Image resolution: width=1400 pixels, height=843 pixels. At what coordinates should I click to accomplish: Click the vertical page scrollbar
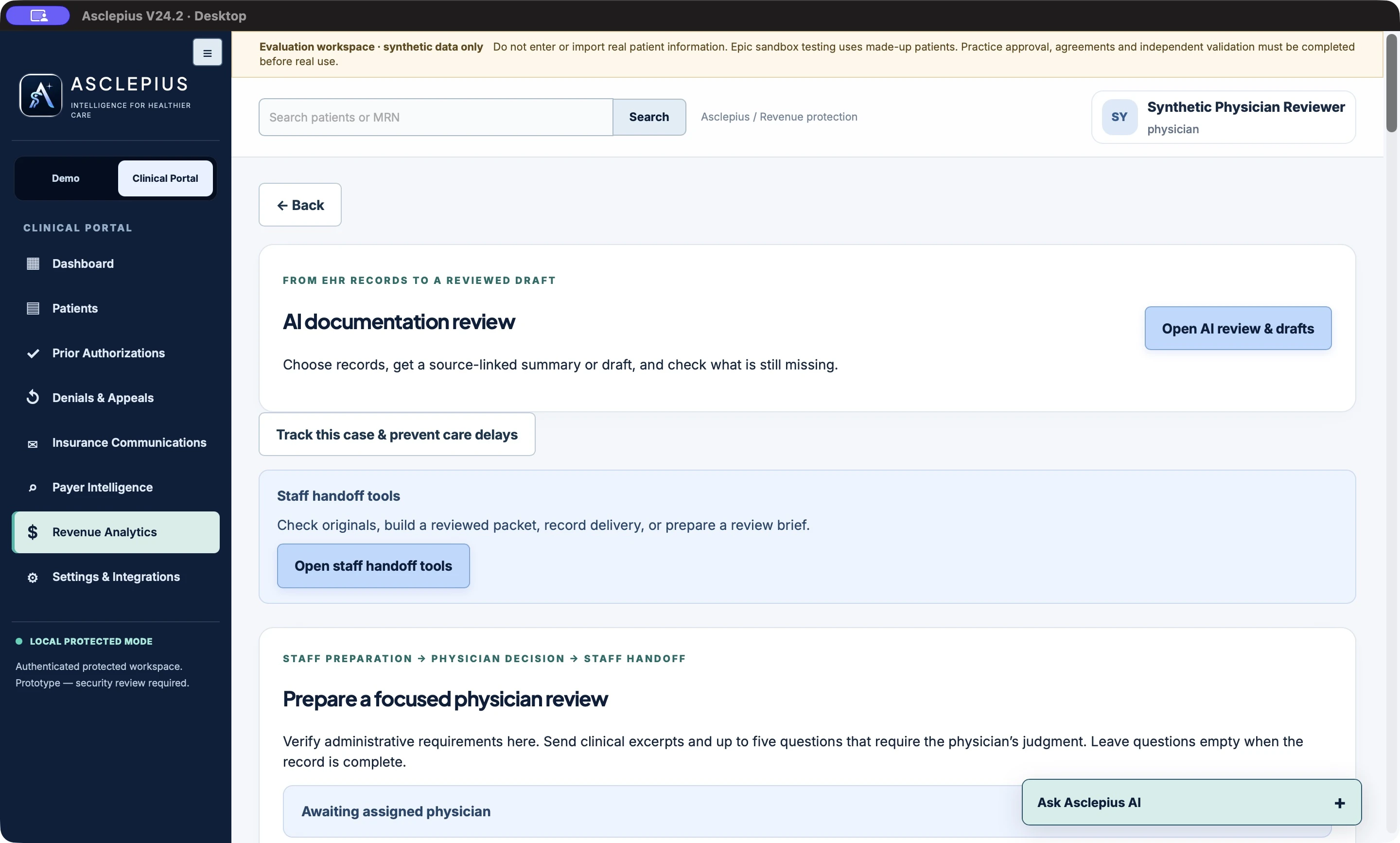pyautogui.click(x=1391, y=83)
